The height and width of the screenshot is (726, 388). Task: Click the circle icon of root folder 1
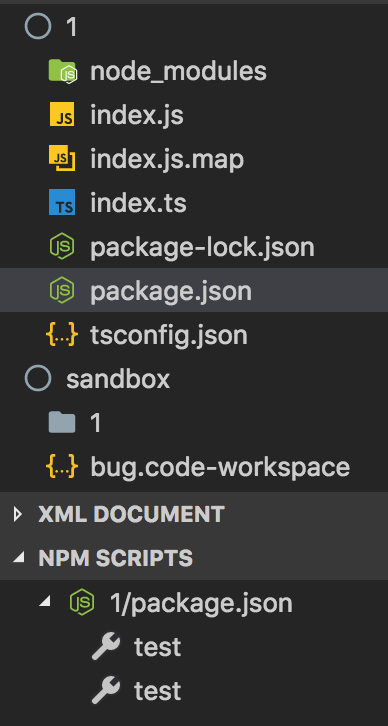[38, 27]
